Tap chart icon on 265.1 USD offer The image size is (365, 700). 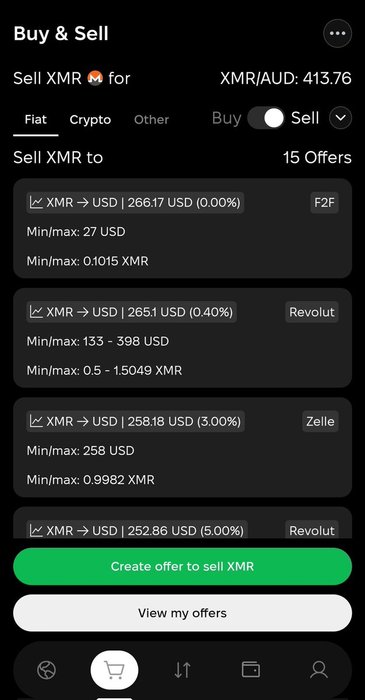36,312
